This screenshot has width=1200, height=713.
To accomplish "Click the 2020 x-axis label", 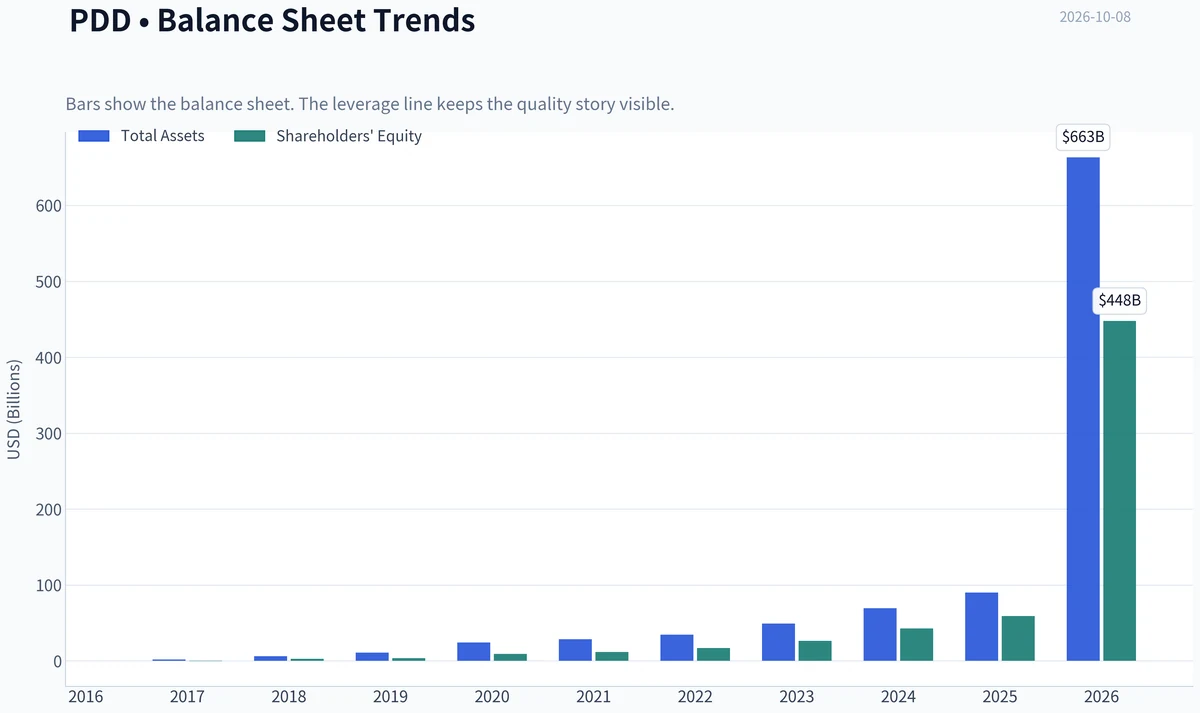I will pyautogui.click(x=492, y=696).
